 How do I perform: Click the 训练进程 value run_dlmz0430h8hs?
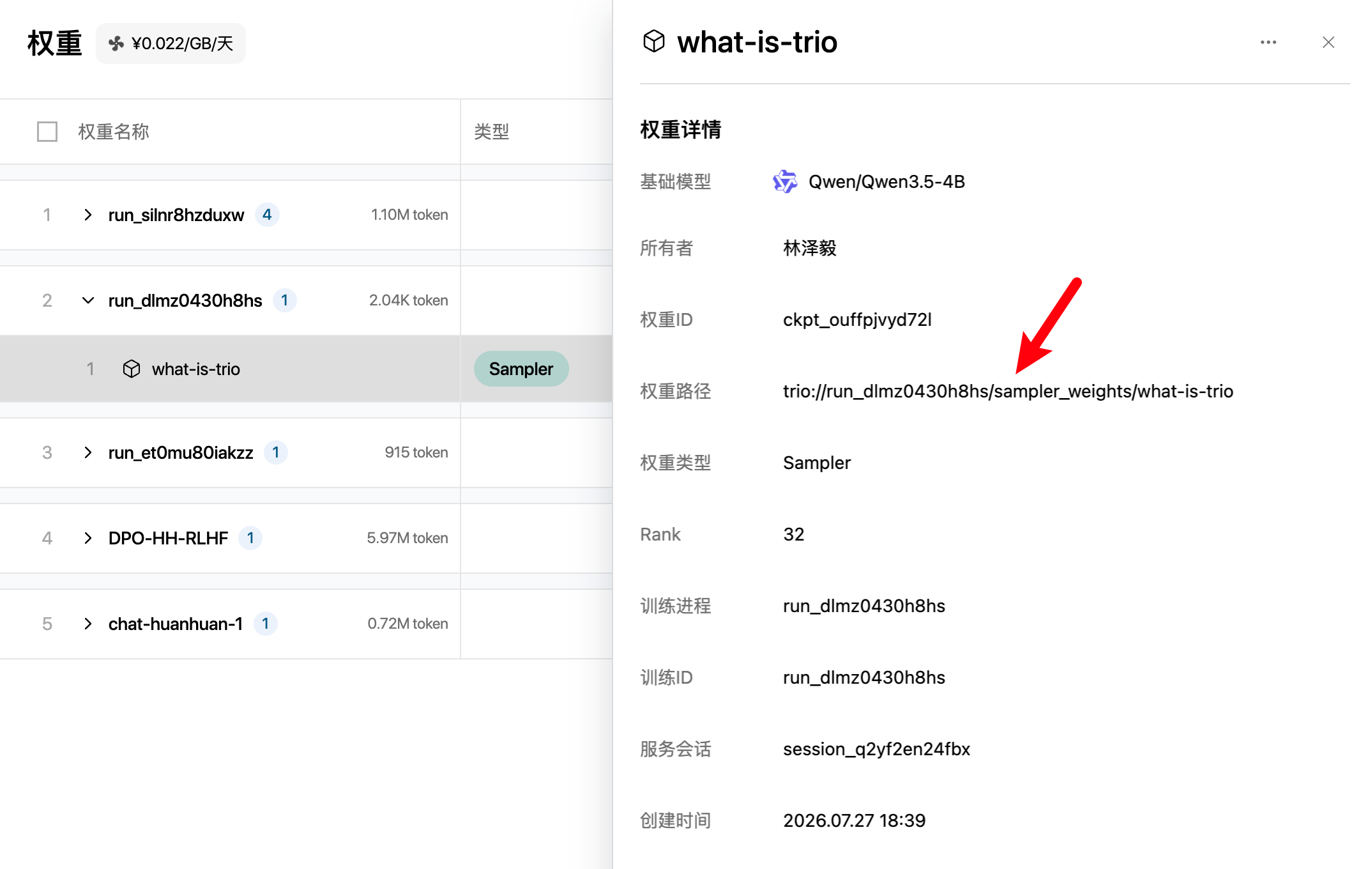coord(864,606)
